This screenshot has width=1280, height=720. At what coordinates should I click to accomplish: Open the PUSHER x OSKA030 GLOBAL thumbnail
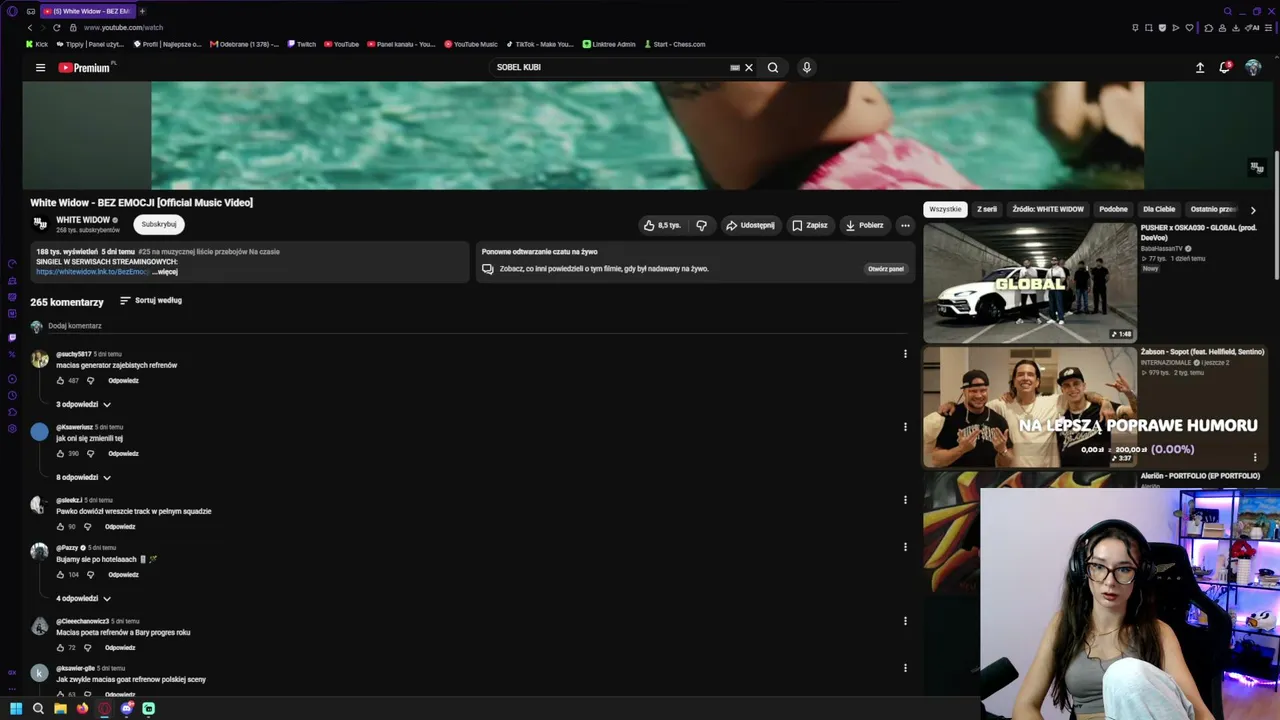pyautogui.click(x=1030, y=283)
